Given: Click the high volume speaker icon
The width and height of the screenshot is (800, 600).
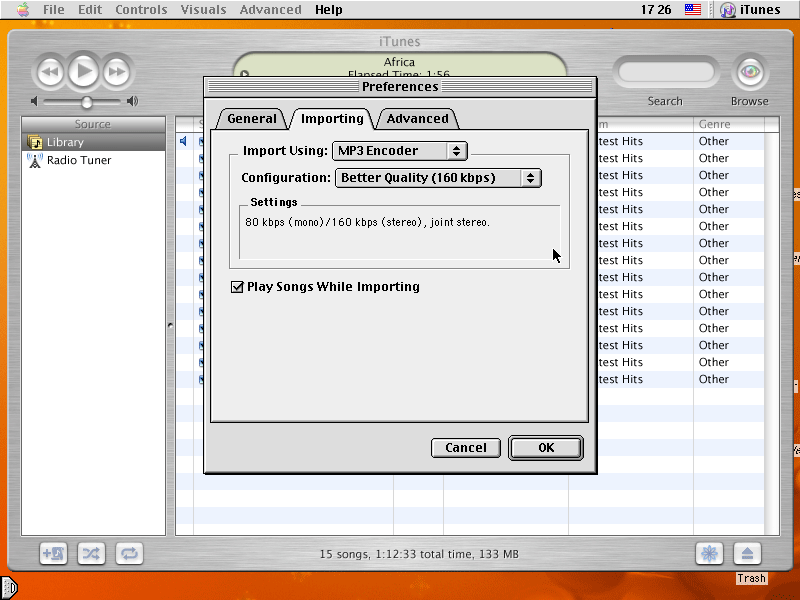Looking at the screenshot, I should click(133, 101).
